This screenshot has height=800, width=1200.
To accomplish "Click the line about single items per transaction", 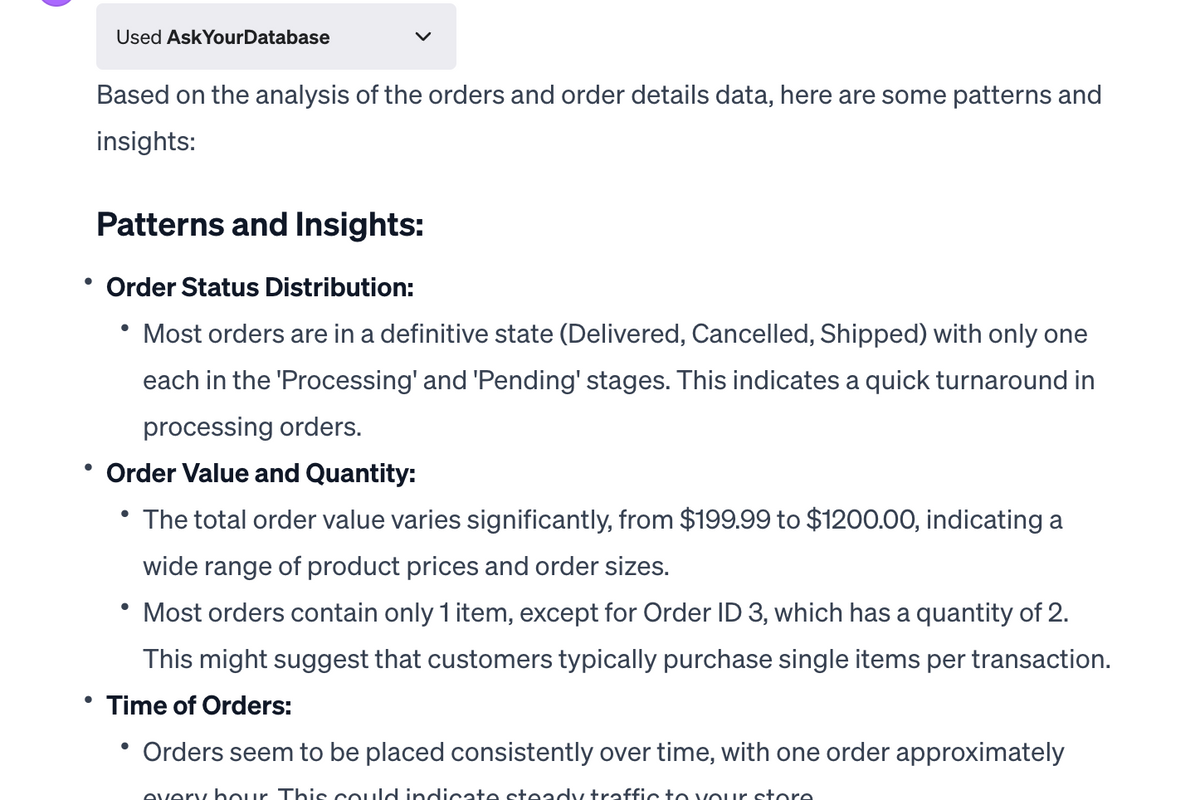I will point(627,659).
